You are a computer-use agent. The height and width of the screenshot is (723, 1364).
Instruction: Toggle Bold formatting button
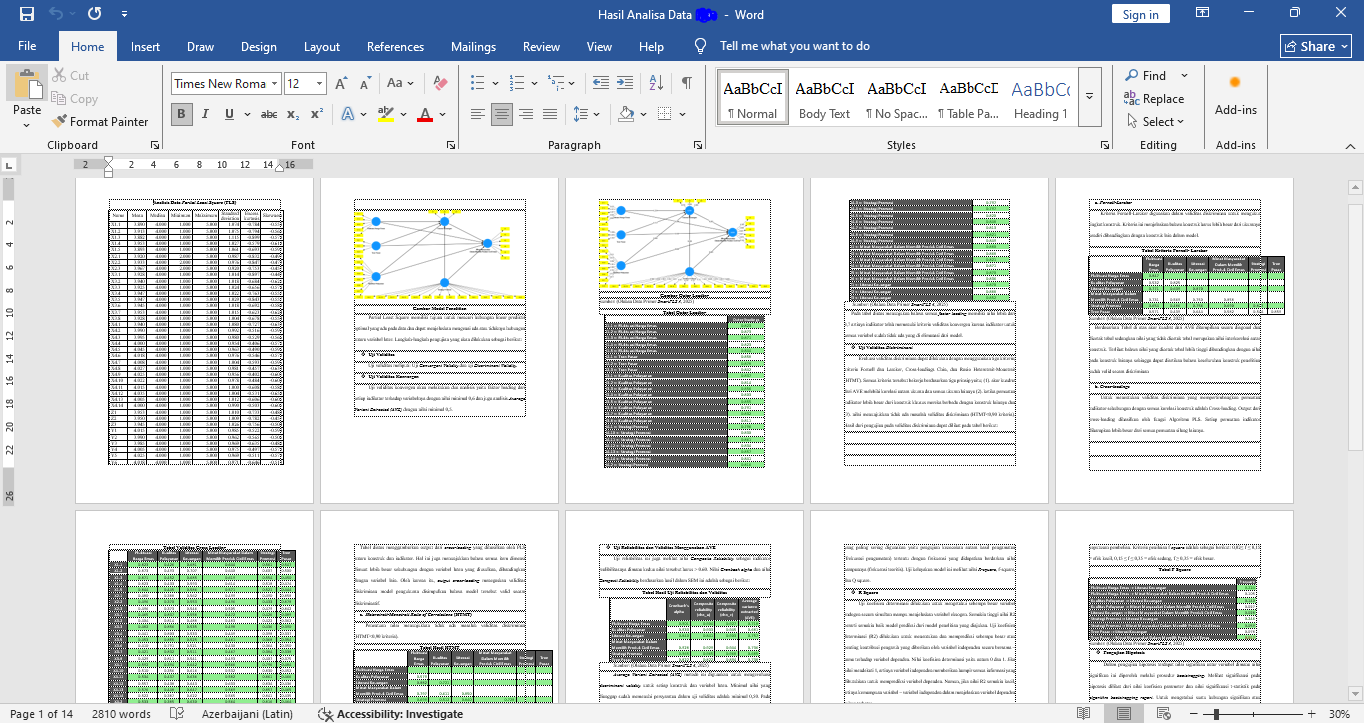[181, 114]
